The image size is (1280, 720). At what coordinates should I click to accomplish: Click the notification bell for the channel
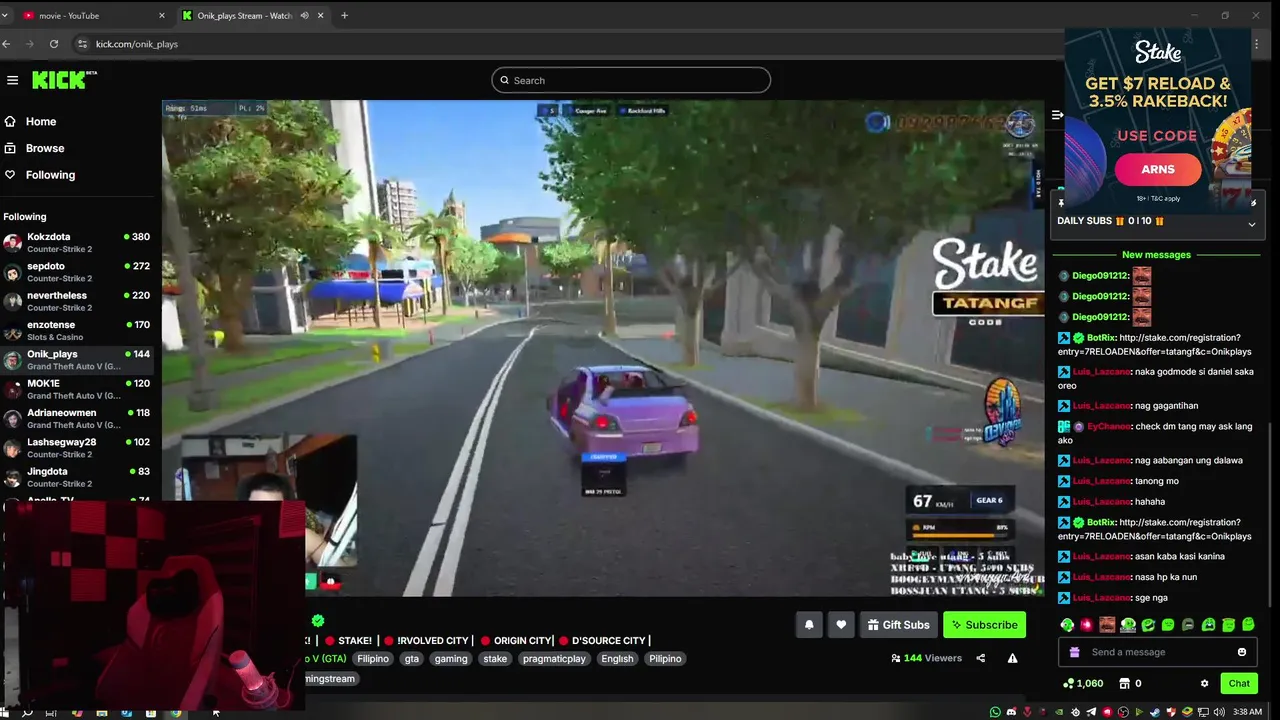809,625
